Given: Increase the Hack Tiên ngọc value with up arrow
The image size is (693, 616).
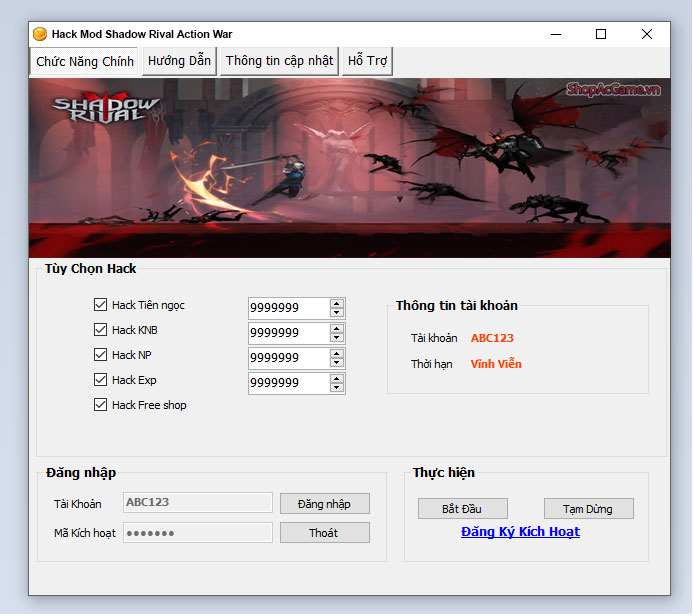Looking at the screenshot, I should (x=337, y=304).
